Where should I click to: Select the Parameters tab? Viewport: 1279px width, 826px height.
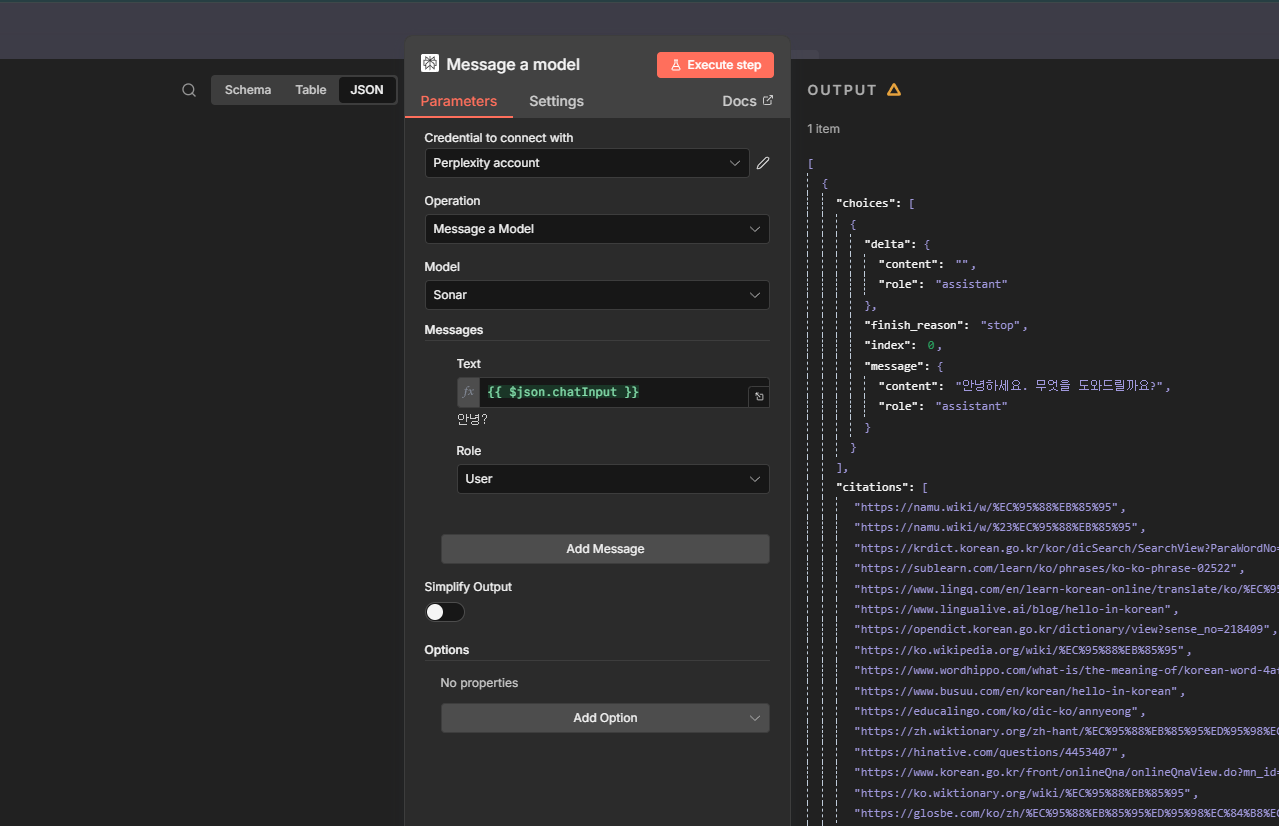(x=459, y=101)
